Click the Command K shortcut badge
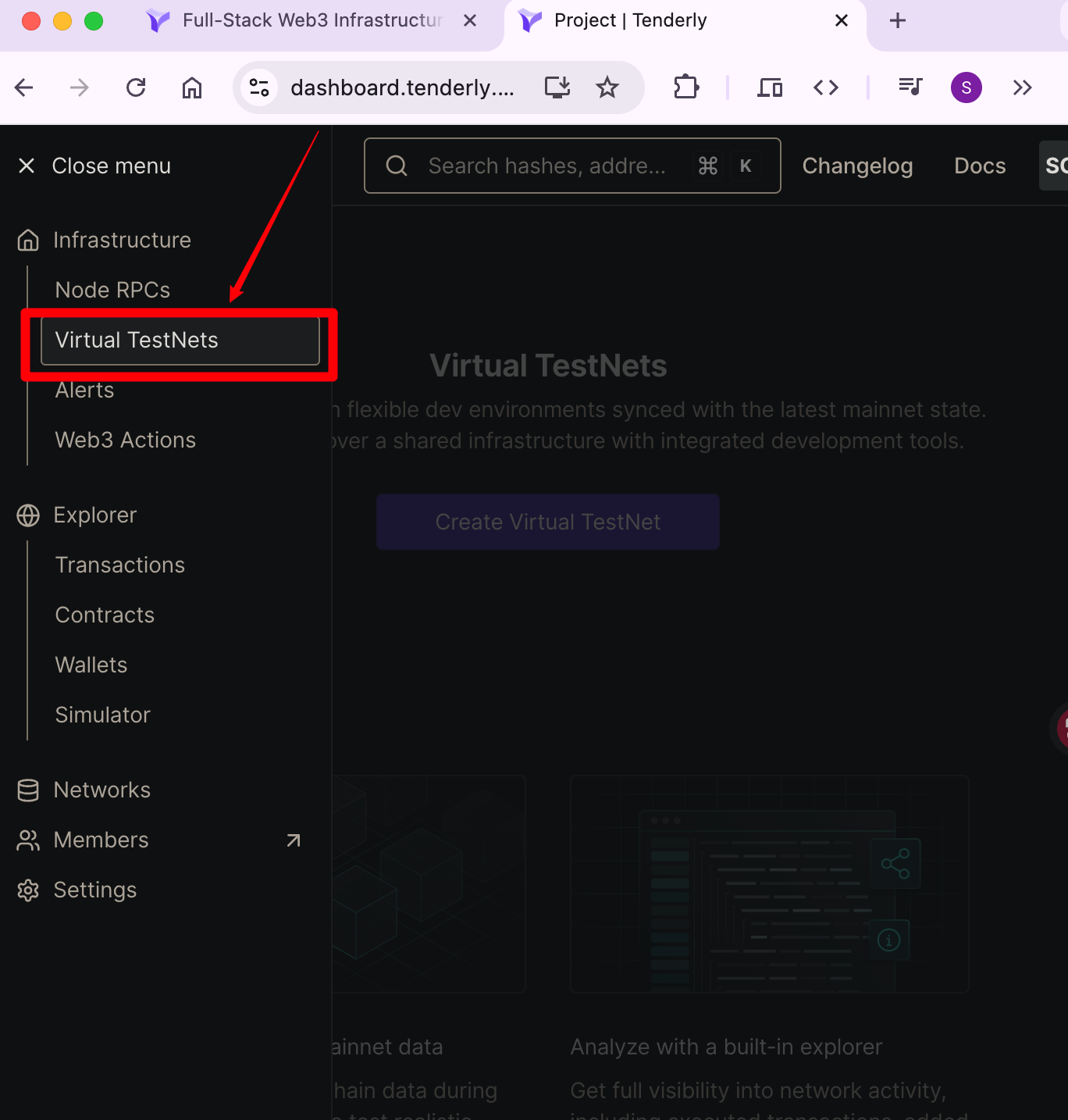Screen dimensions: 1068x1120 (x=727, y=166)
